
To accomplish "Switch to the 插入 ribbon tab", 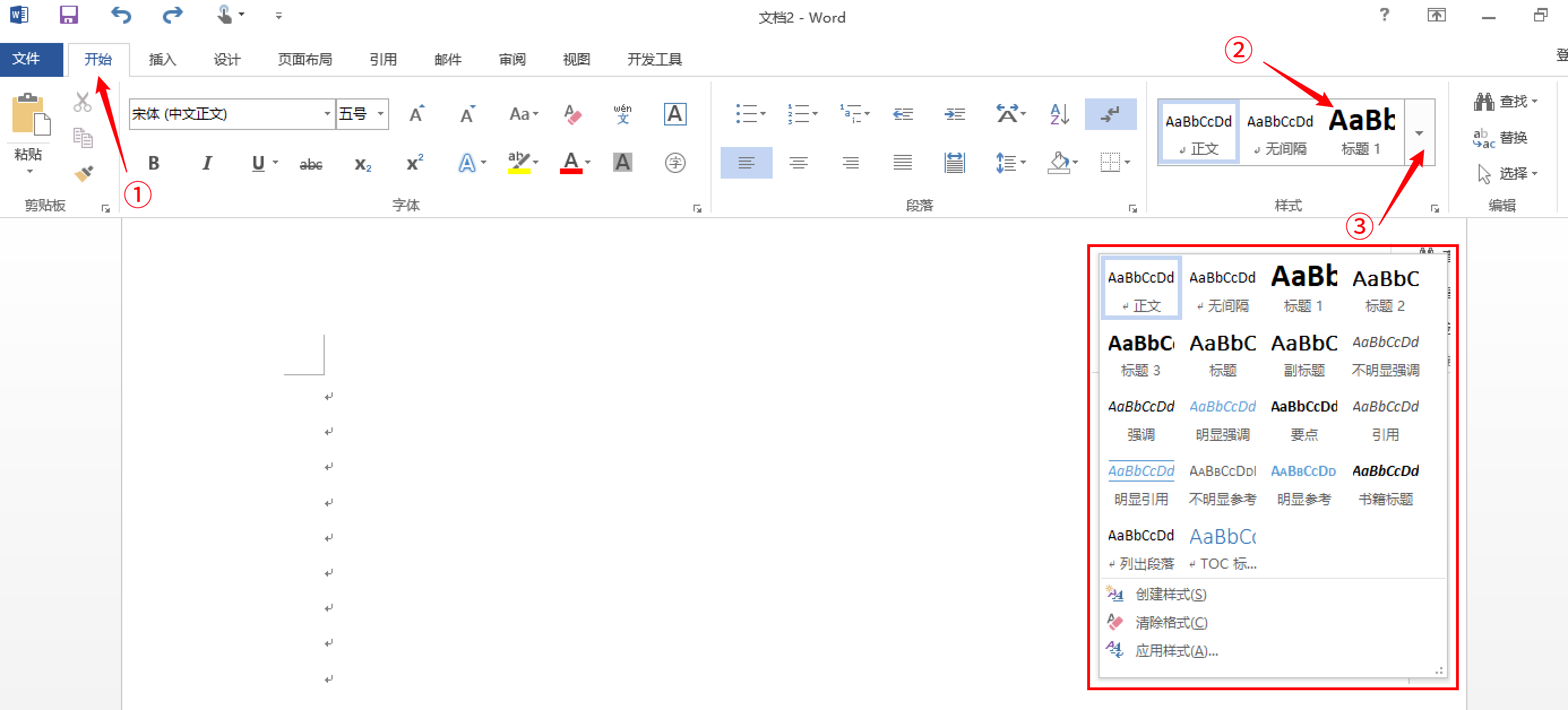I will tap(162, 59).
